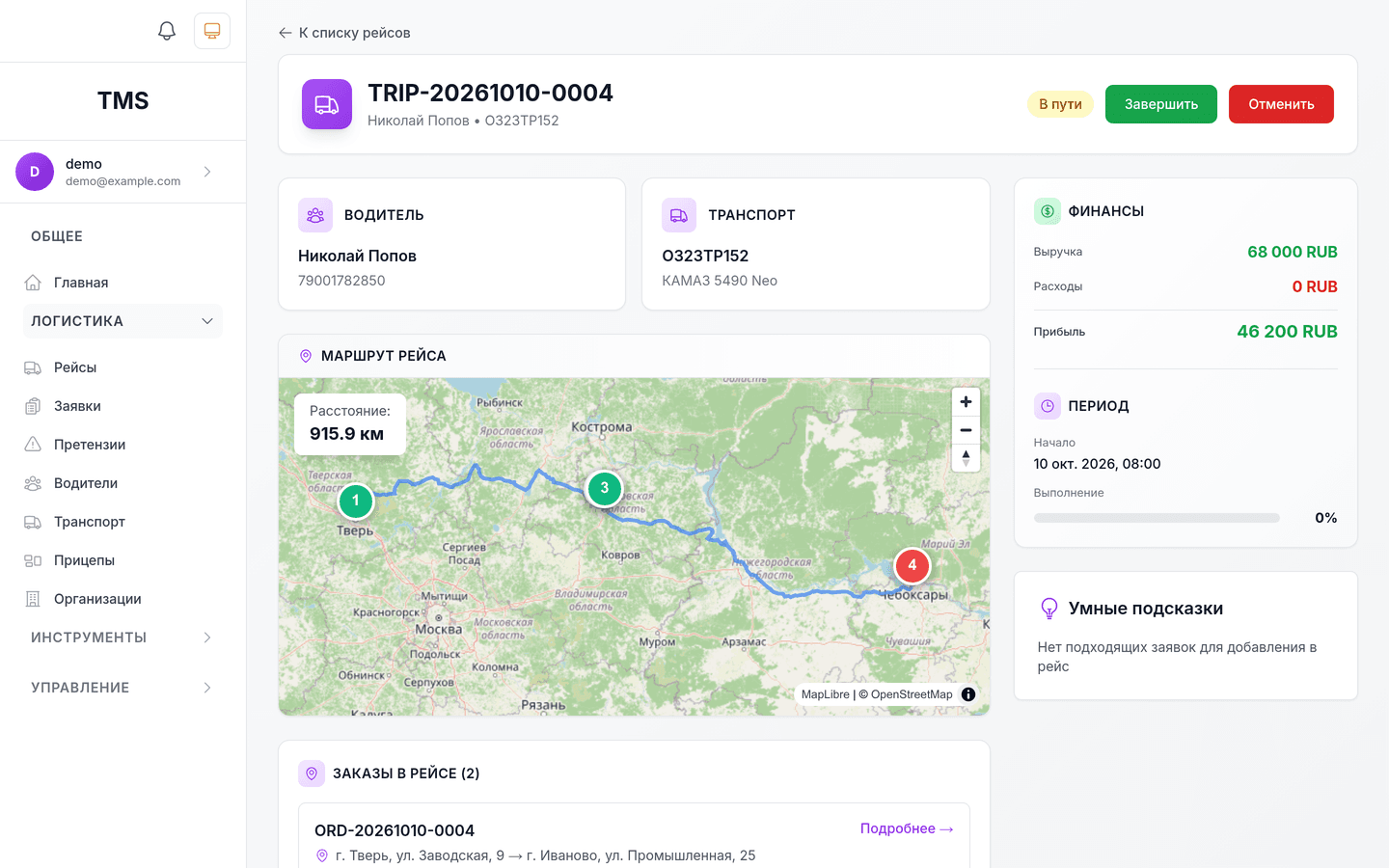
Task: Click the location pin icon beside Маршрут рейса
Action: pos(306,356)
